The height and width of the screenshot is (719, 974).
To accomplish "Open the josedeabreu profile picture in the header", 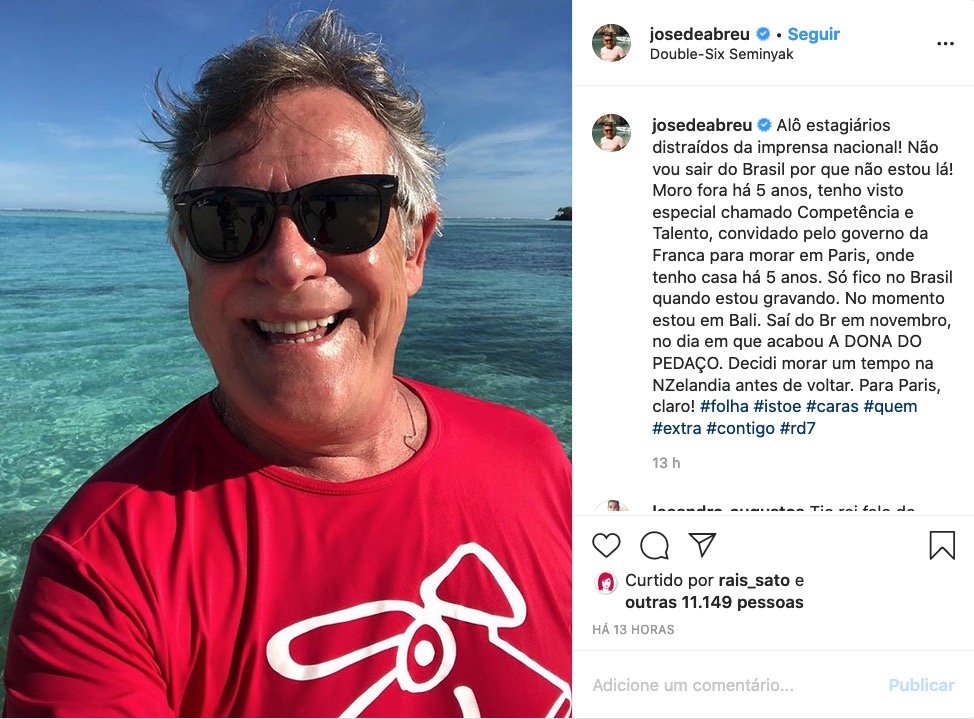I will pyautogui.click(x=611, y=43).
